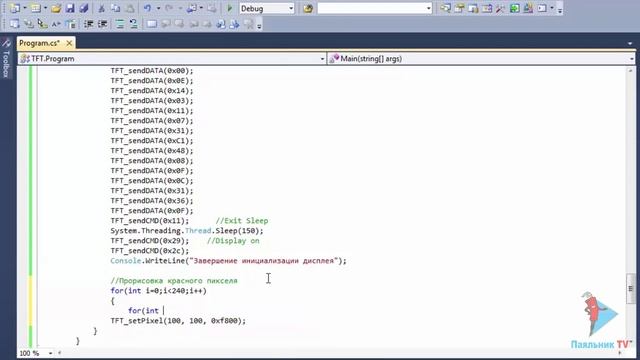Click inside the Find combo text field

(371, 8)
